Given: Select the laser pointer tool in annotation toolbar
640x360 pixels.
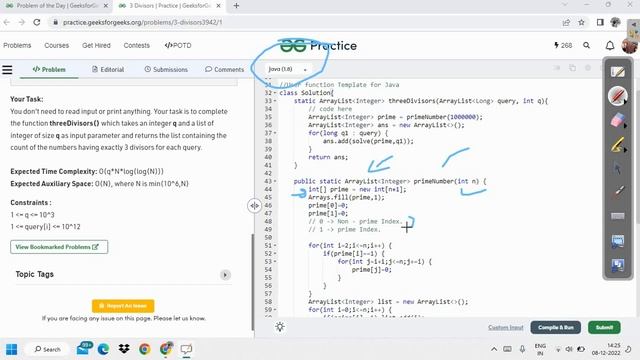Looking at the screenshot, I should click(x=618, y=192).
